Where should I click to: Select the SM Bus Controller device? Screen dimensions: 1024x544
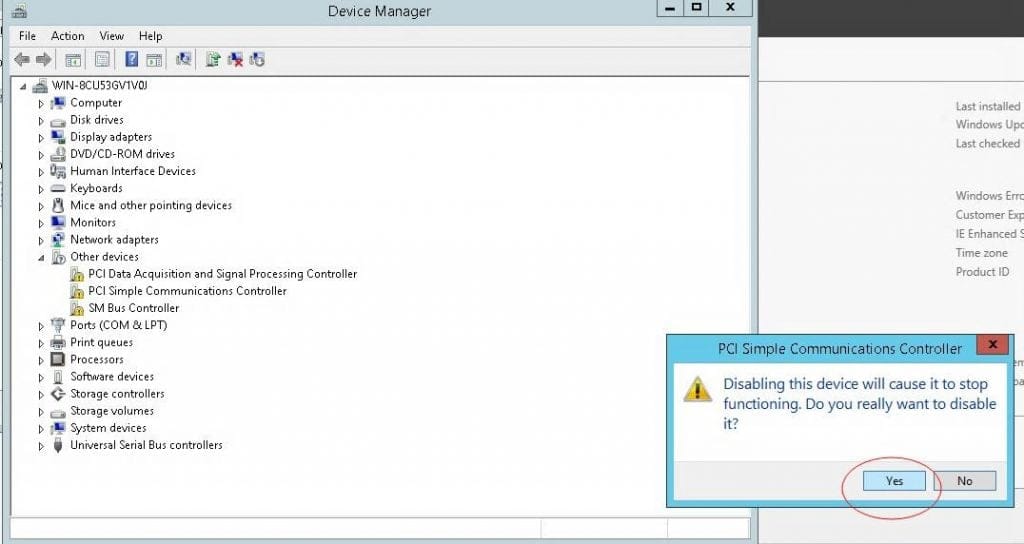pos(133,308)
